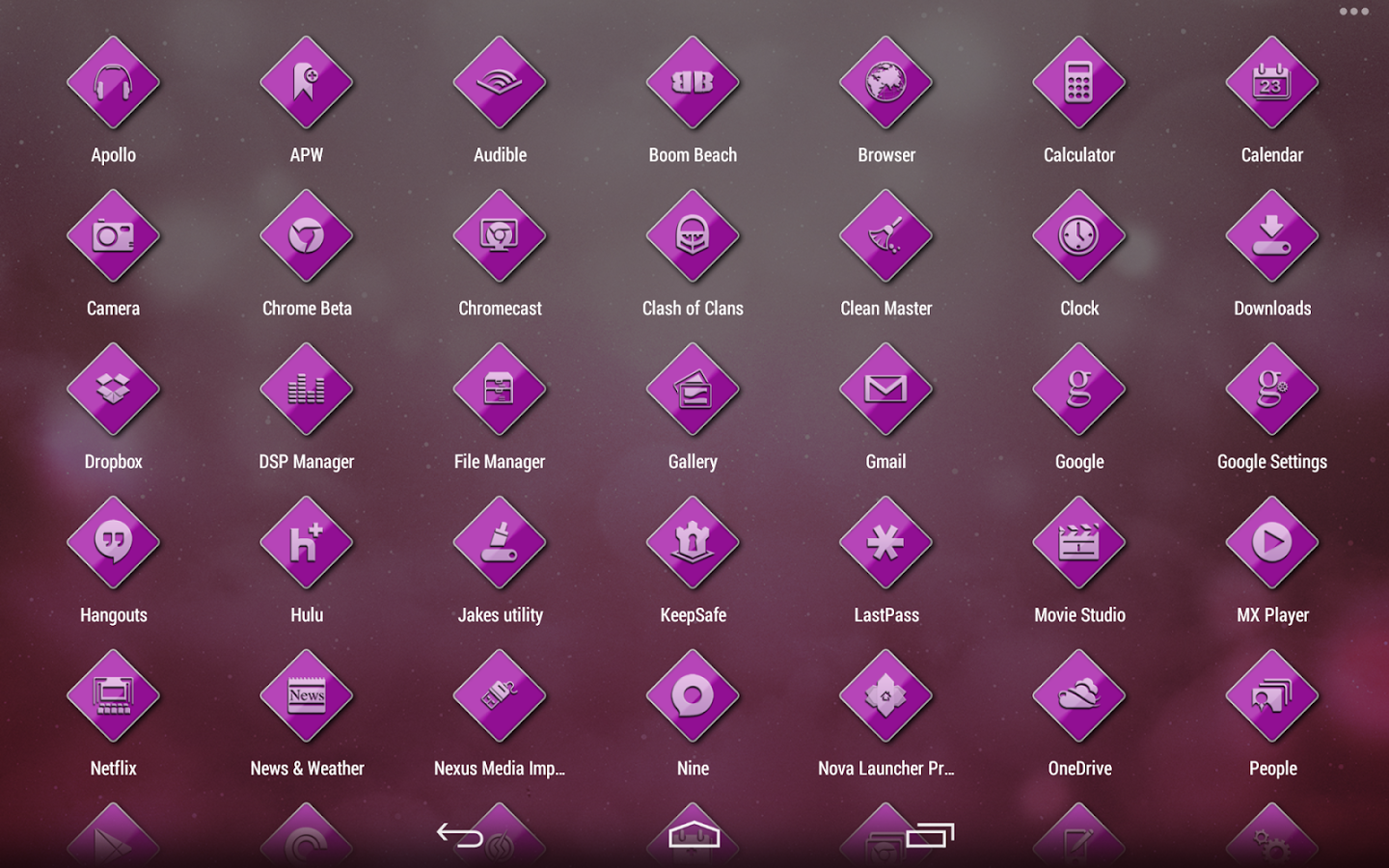Tap the Android back navigation button
This screenshot has width=1389, height=868.
tap(460, 835)
